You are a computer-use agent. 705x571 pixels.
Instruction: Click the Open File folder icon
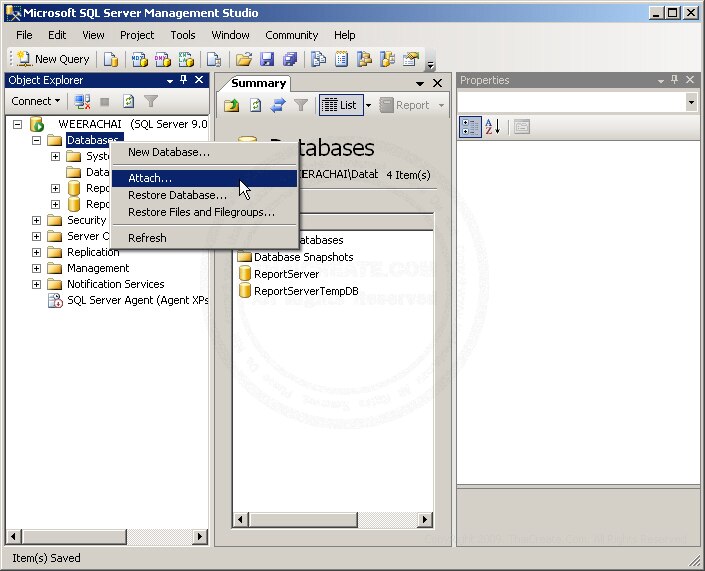pos(244,59)
